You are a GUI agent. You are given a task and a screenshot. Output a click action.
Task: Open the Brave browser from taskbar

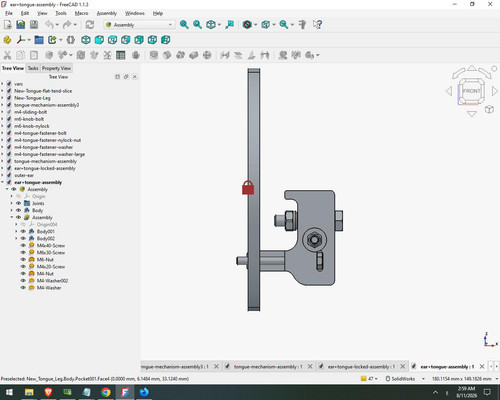point(49,392)
